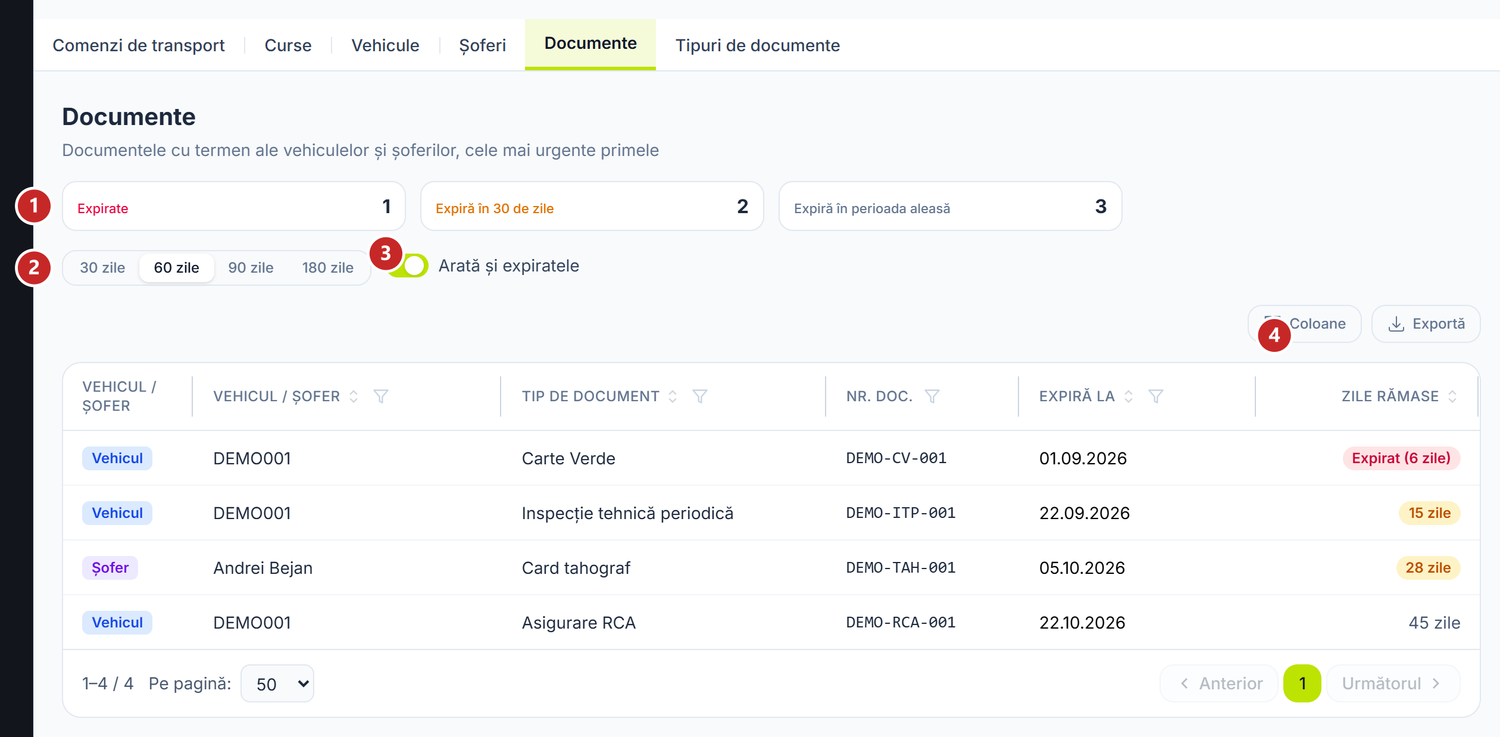
Task: Open filter for Expiră la column
Action: click(1156, 397)
